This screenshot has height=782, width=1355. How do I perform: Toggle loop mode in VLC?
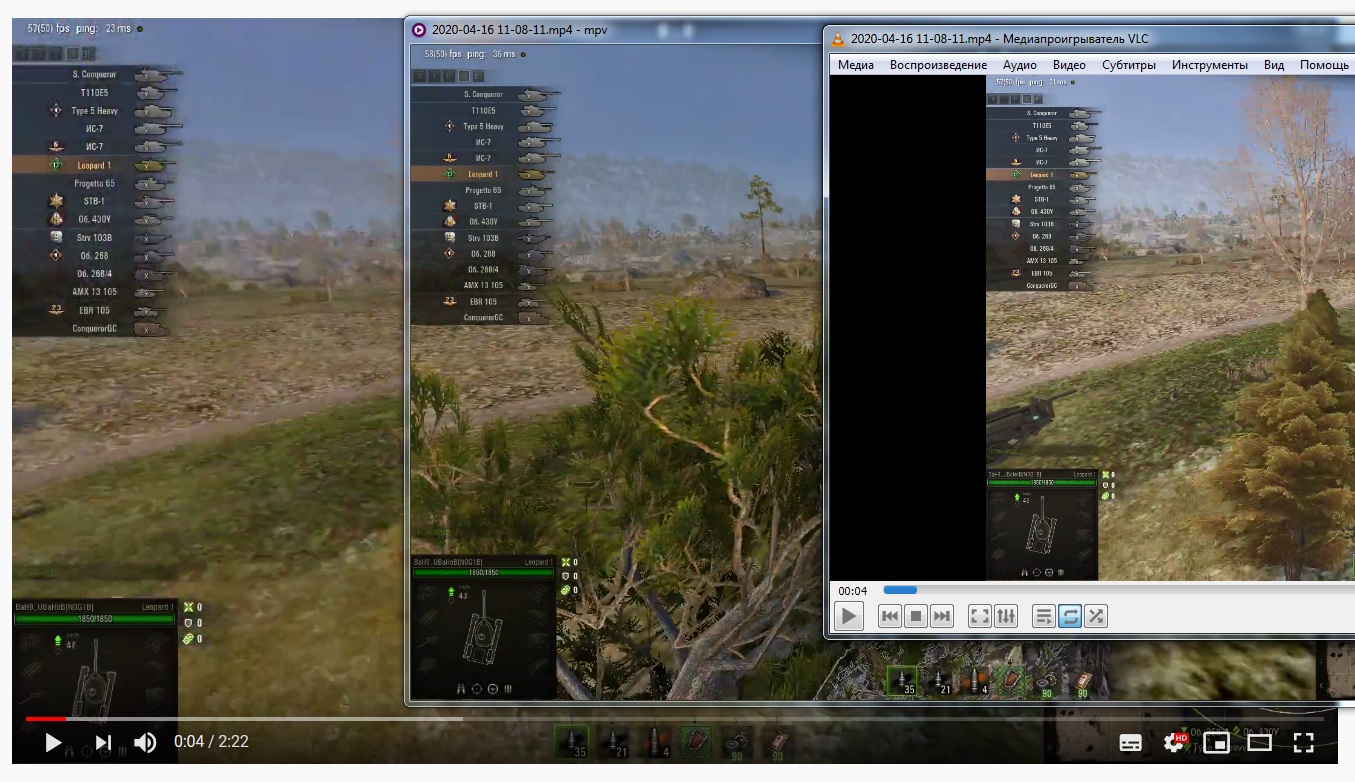click(1070, 616)
